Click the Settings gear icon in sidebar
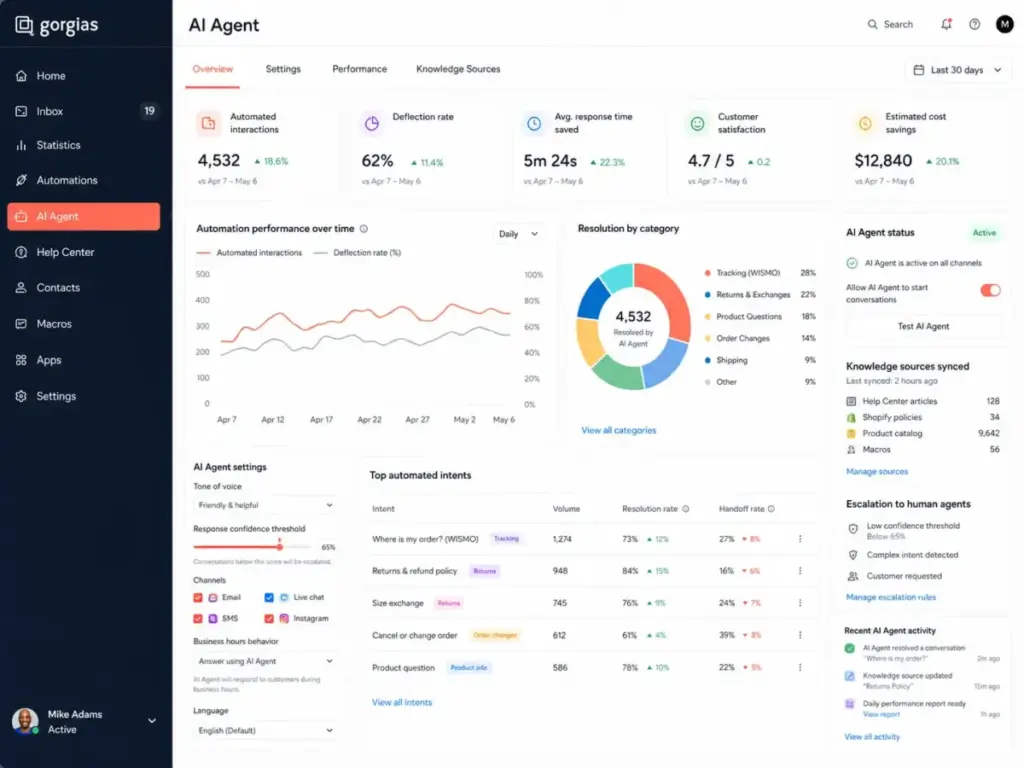Image resolution: width=1024 pixels, height=768 pixels. pos(22,396)
